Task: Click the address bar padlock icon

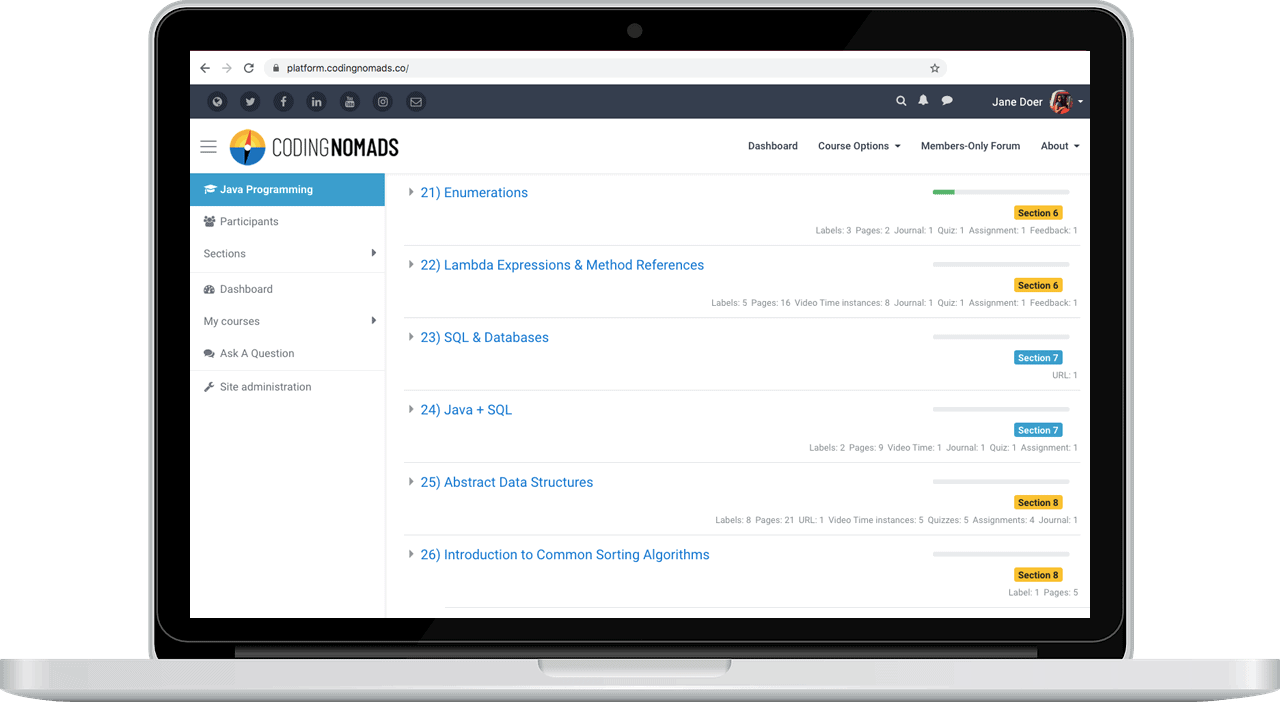Action: [x=276, y=68]
